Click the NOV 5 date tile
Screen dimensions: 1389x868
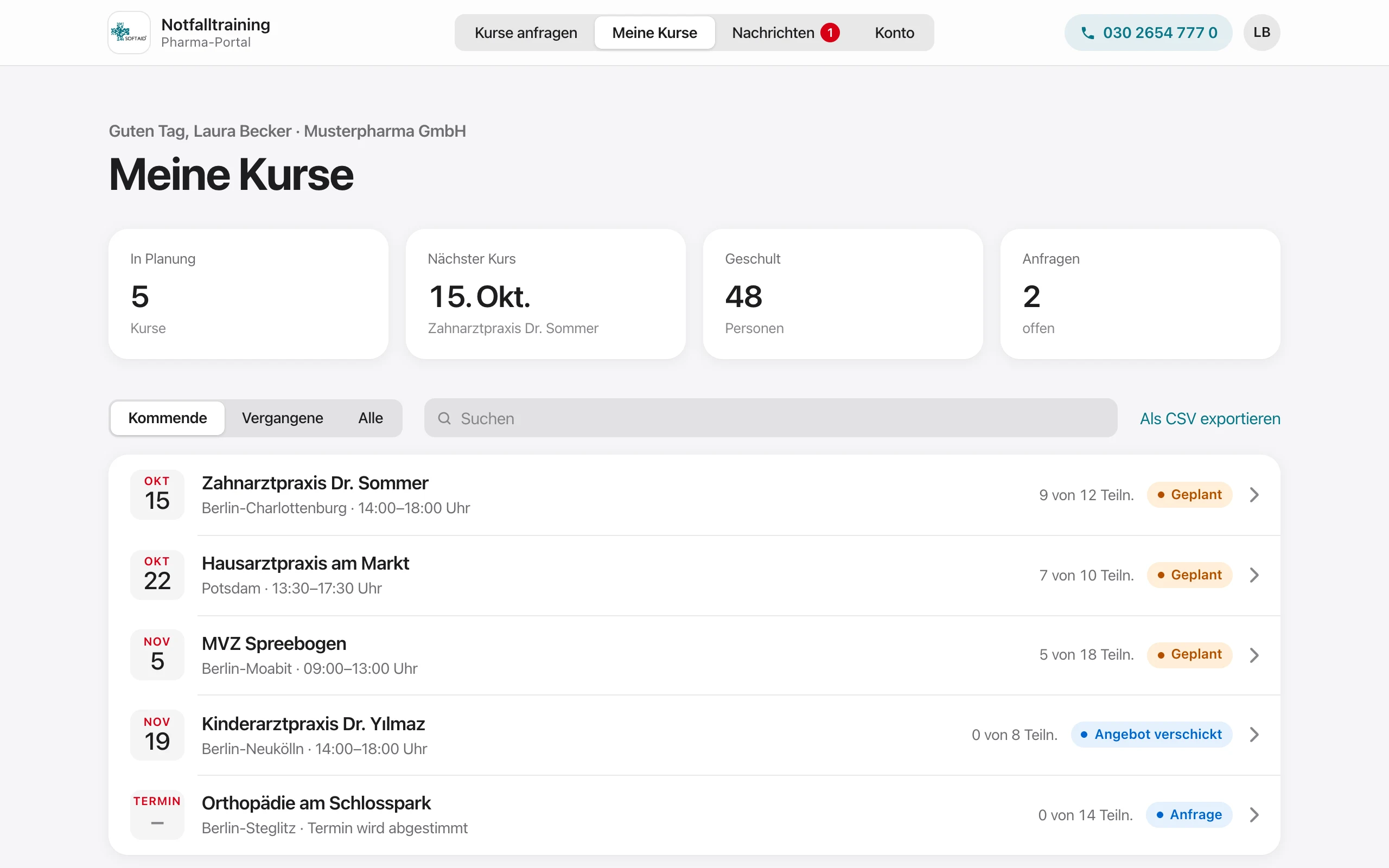(x=157, y=654)
